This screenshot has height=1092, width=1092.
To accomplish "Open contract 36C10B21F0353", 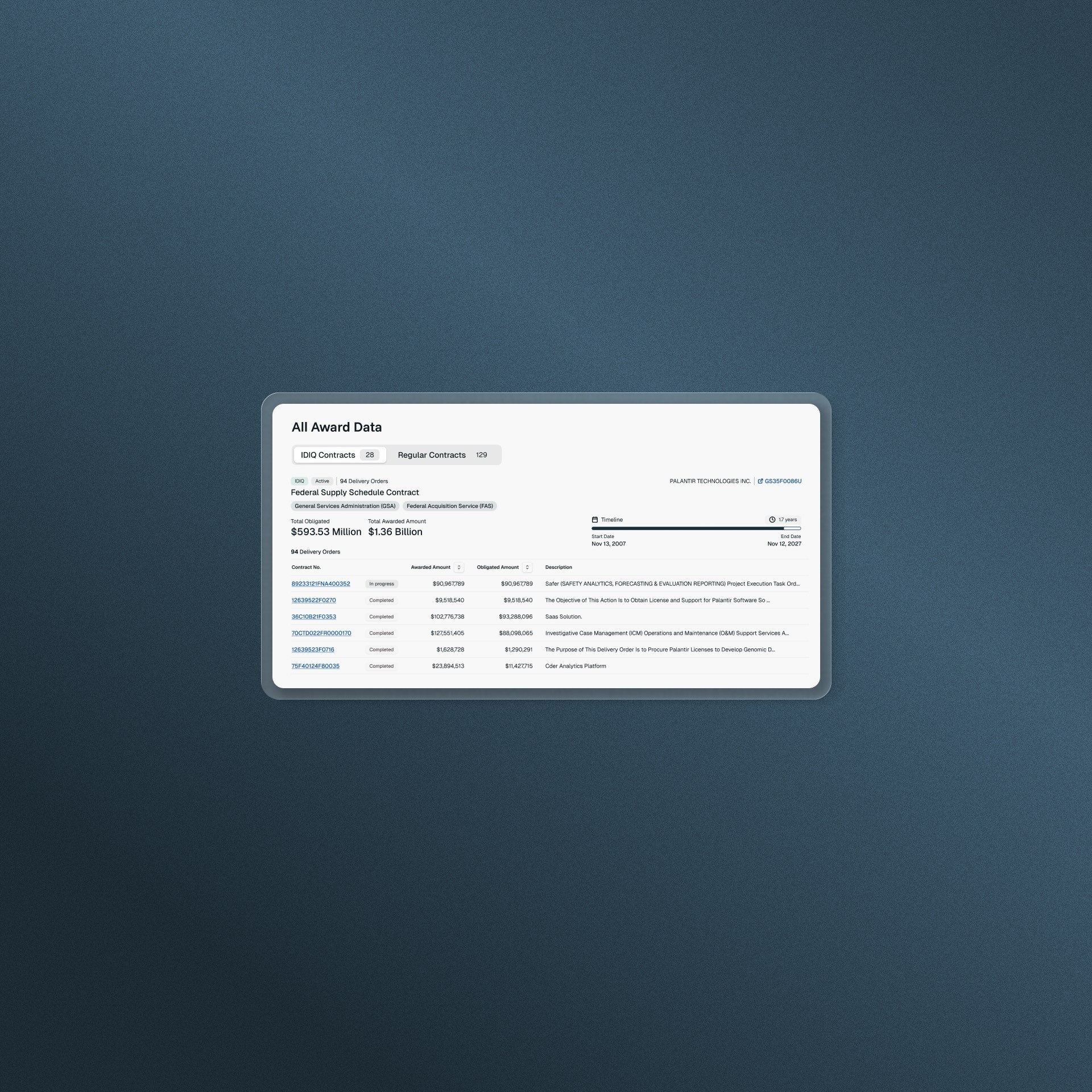I will click(313, 617).
